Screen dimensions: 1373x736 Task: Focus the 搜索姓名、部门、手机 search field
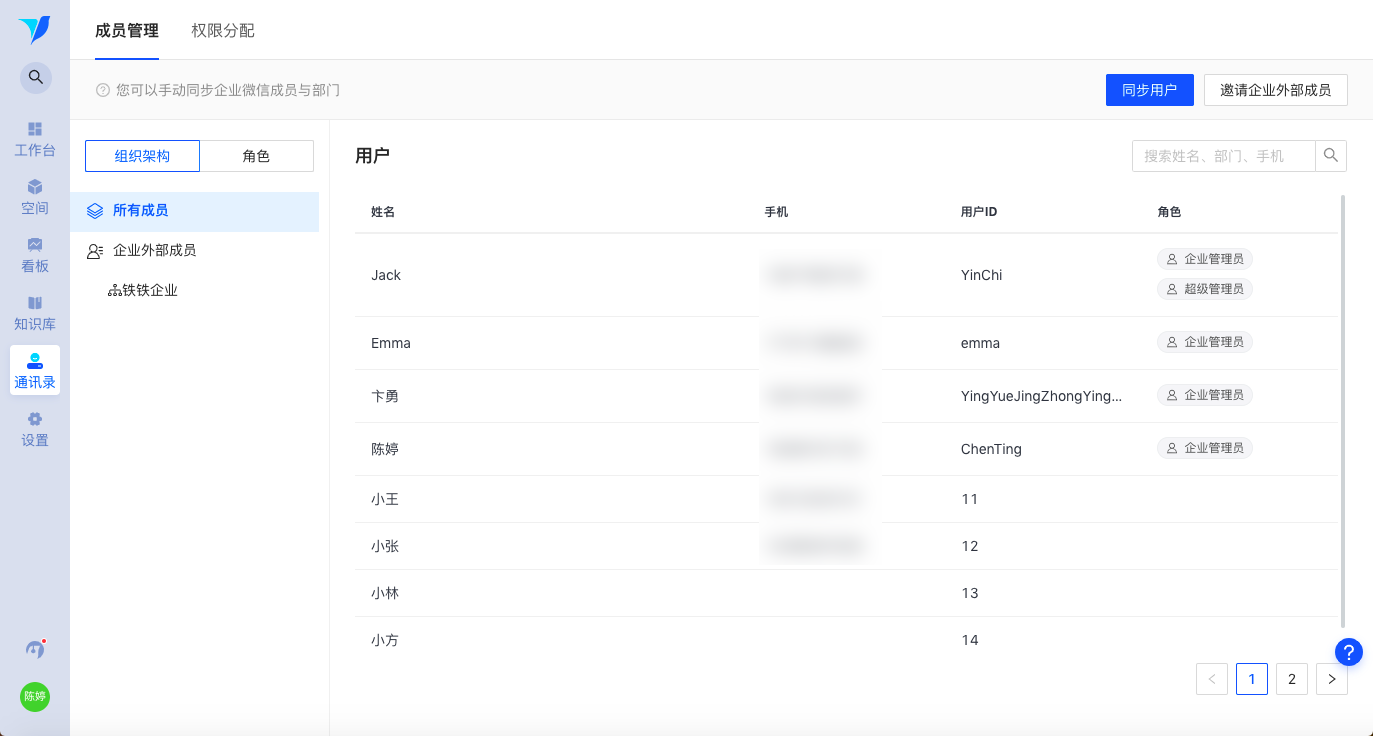(x=1223, y=156)
